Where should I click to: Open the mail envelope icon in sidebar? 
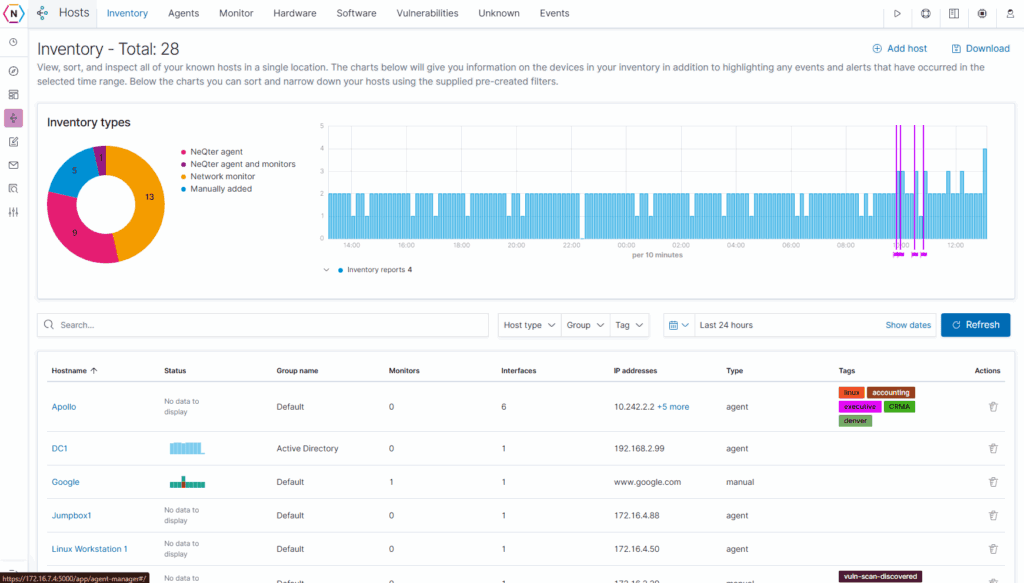(x=13, y=165)
